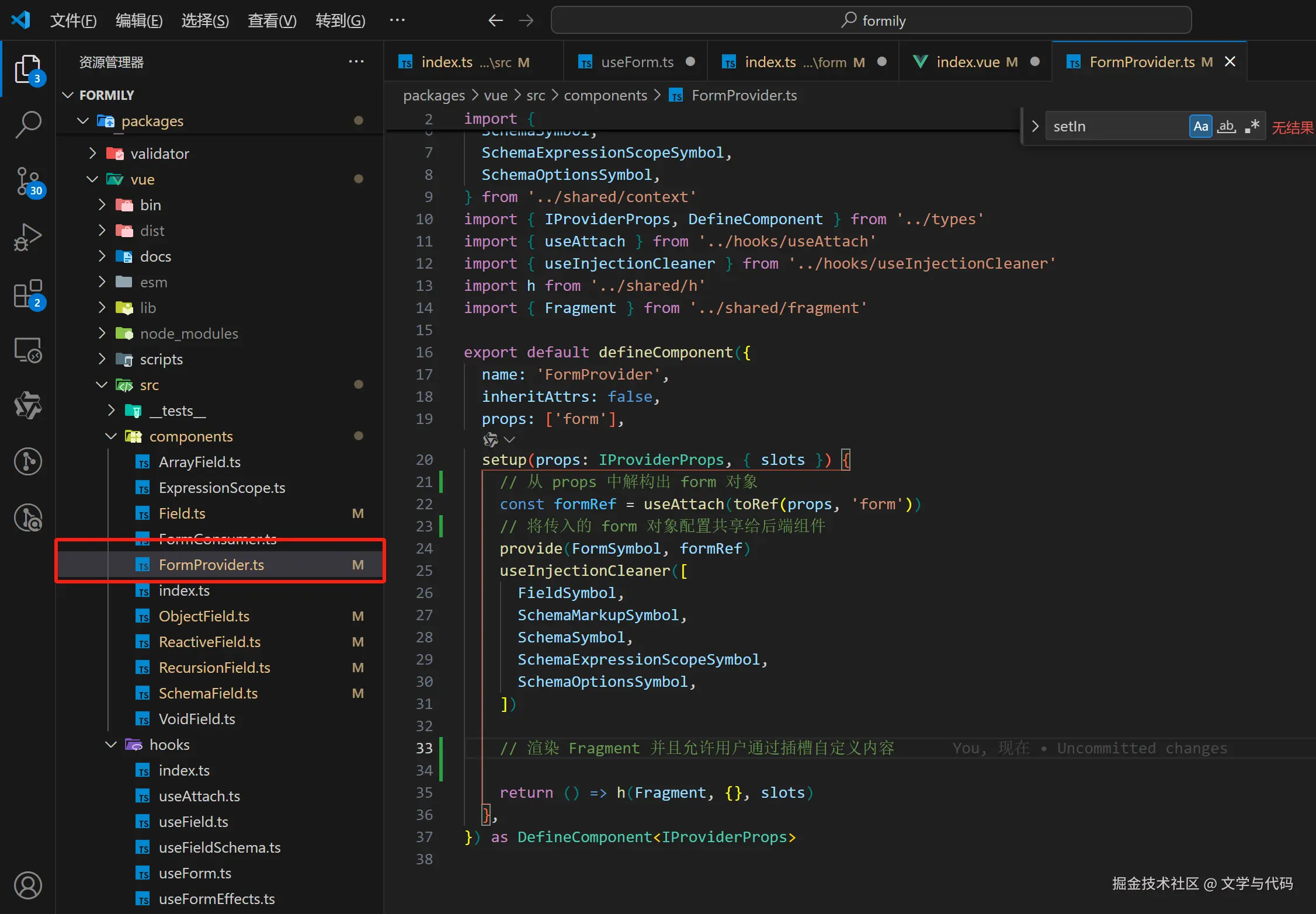Open the Search view in activity bar
Image resolution: width=1316 pixels, height=914 pixels.
[x=28, y=124]
